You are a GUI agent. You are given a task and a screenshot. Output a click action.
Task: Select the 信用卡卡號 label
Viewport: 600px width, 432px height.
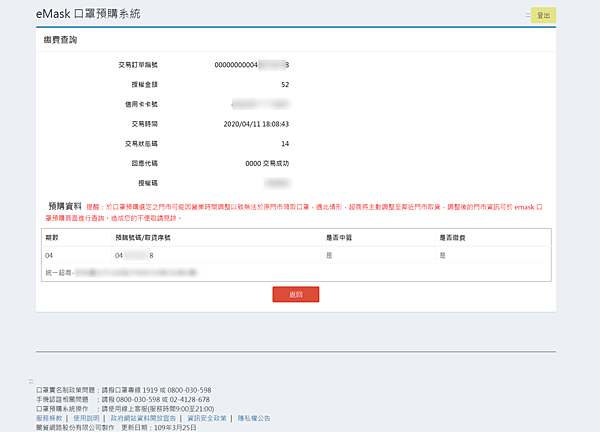tap(142, 104)
